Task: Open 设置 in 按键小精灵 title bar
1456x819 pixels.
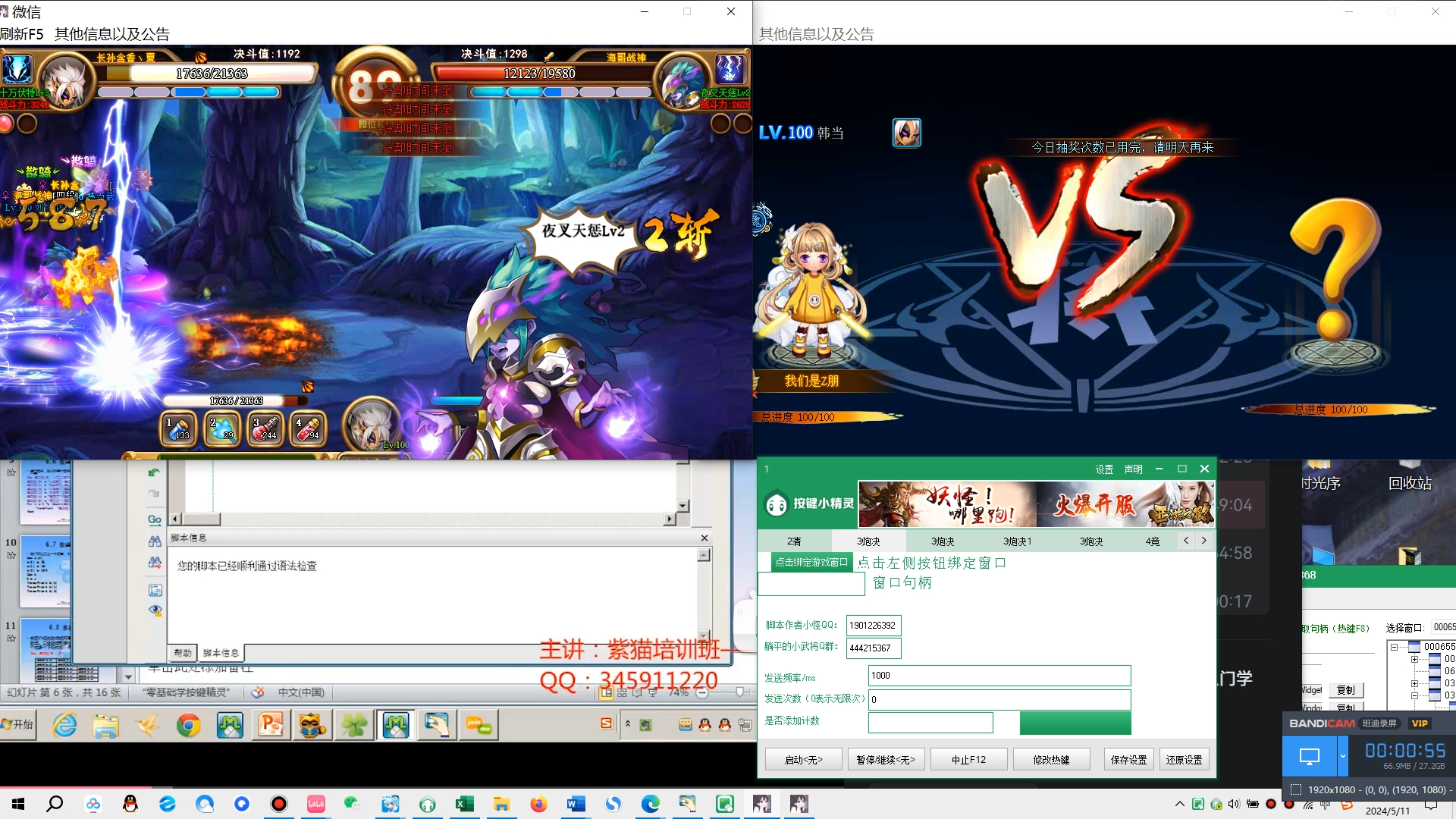Action: (x=1104, y=469)
